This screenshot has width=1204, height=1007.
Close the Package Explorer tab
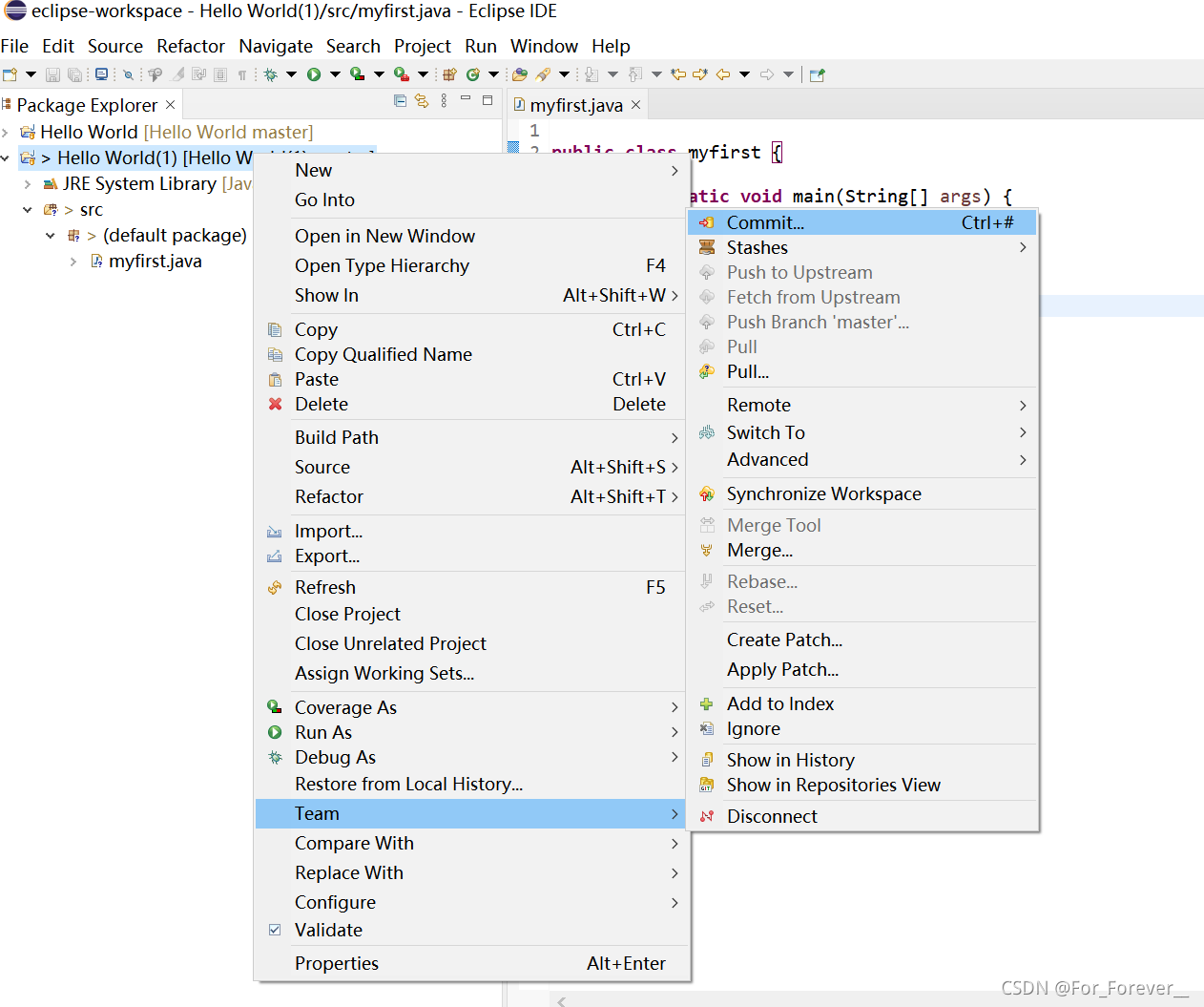(170, 105)
